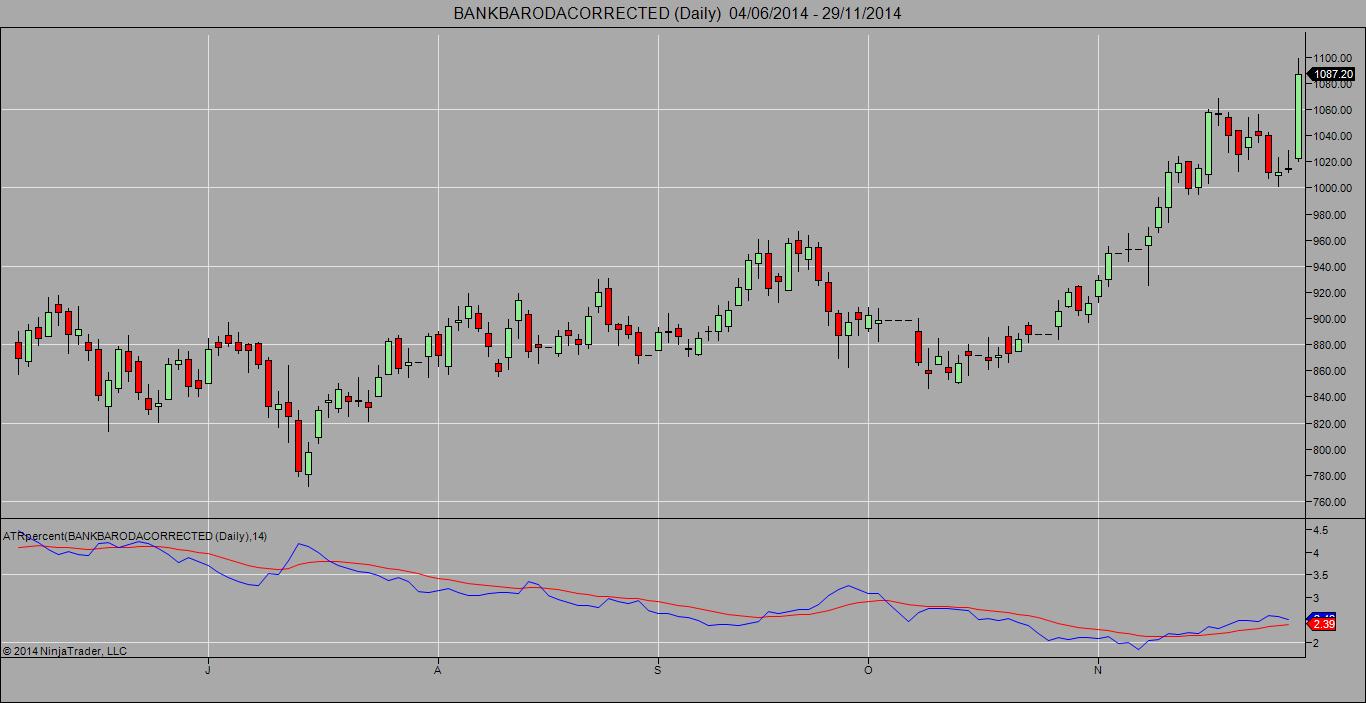The width and height of the screenshot is (1366, 703).
Task: Click the 1060.00 price axis label
Action: click(1334, 110)
